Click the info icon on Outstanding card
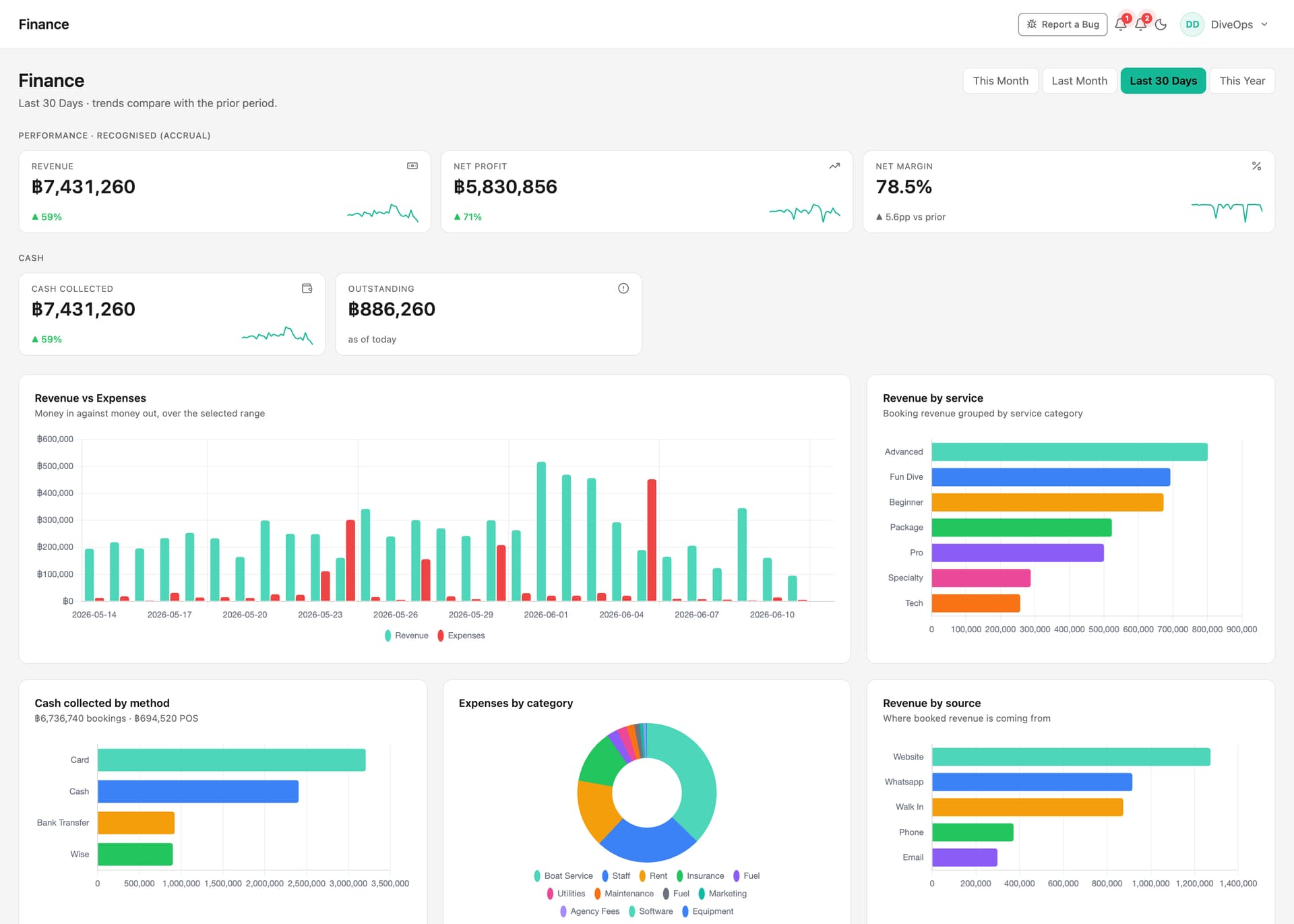Screen dimensions: 1294x924 click(623, 288)
